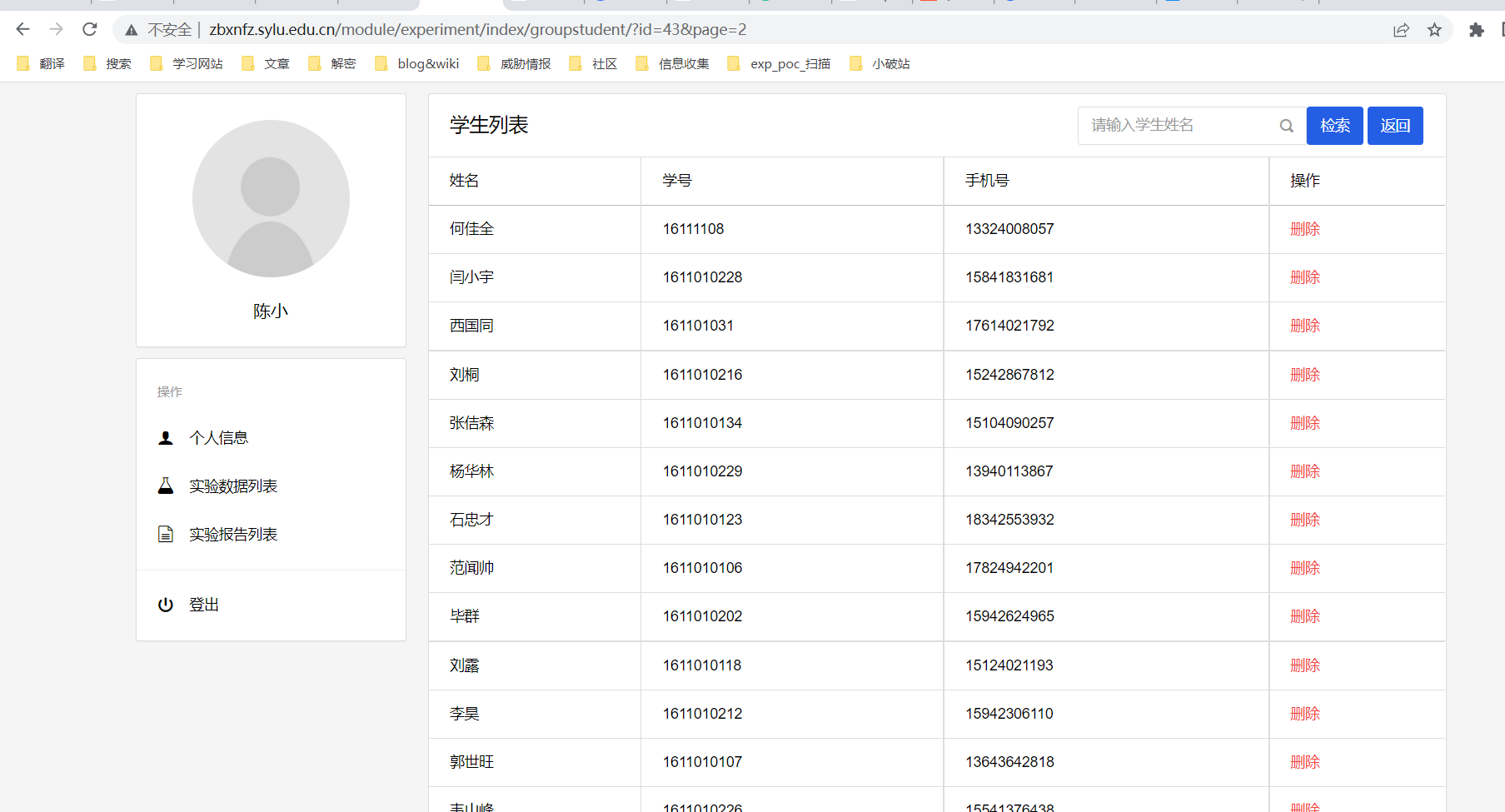
Task: Click the share page icon in address bar
Action: 1401,30
